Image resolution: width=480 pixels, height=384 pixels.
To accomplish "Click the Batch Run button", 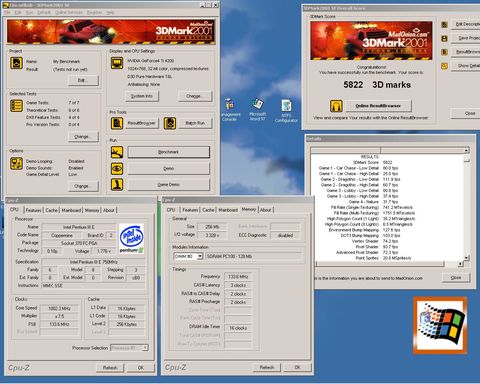I will point(195,123).
